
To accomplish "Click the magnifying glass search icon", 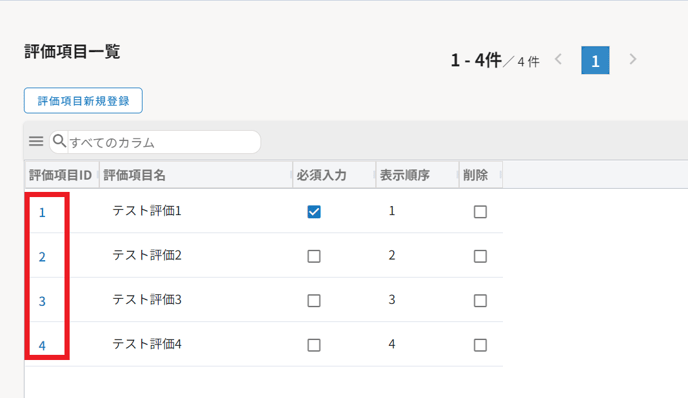I will (59, 141).
